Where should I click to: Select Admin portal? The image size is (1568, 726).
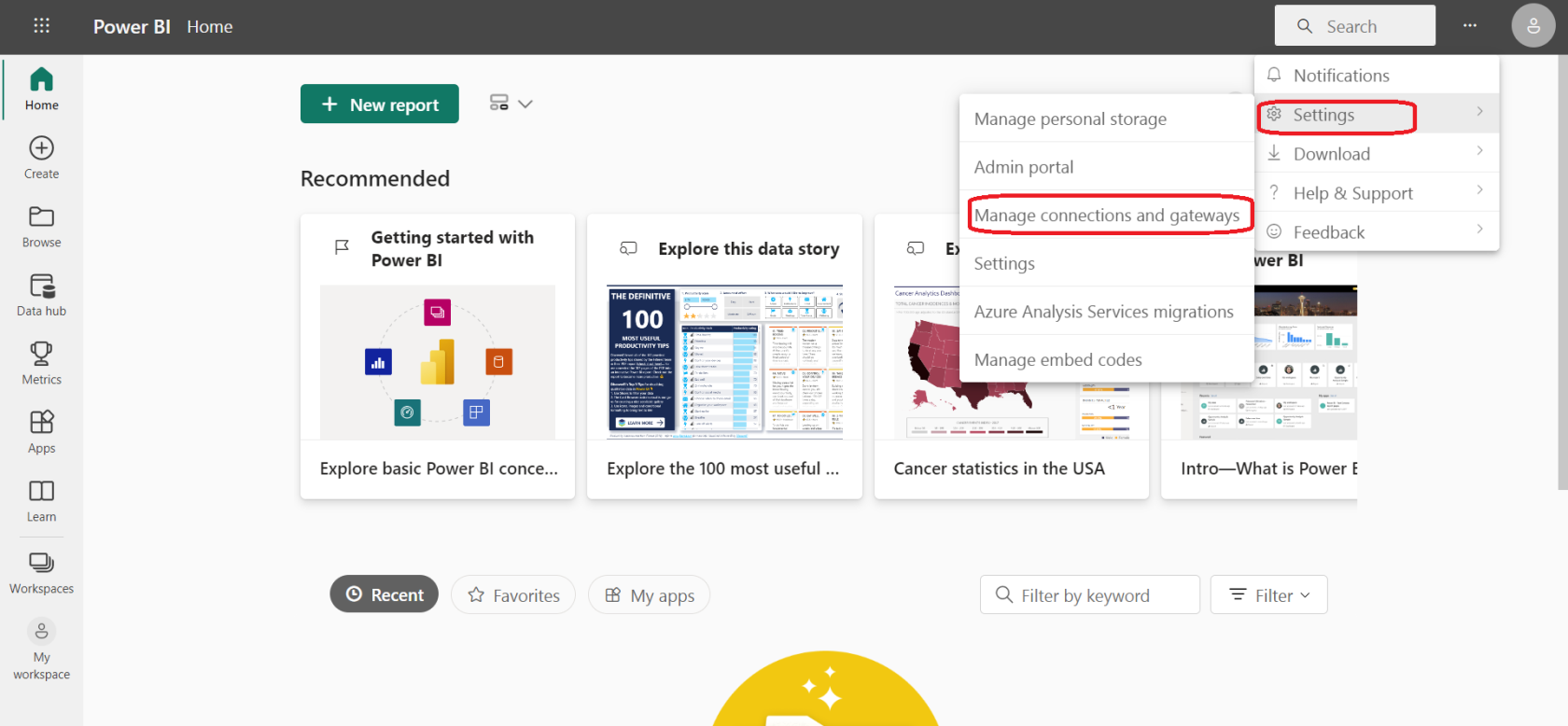pos(1107,167)
